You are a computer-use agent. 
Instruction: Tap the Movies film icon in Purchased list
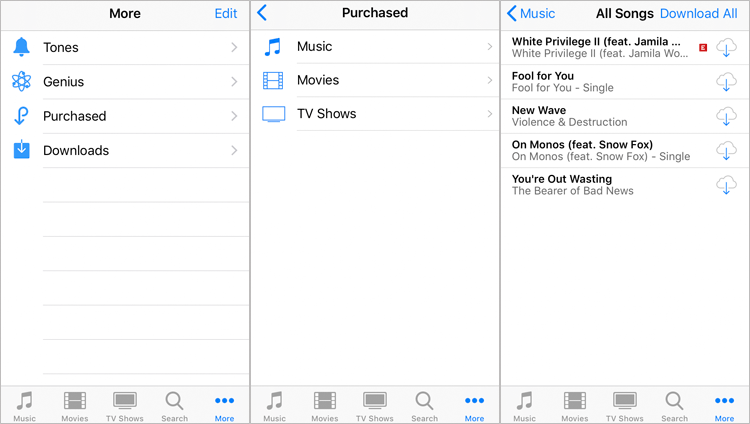(x=273, y=80)
